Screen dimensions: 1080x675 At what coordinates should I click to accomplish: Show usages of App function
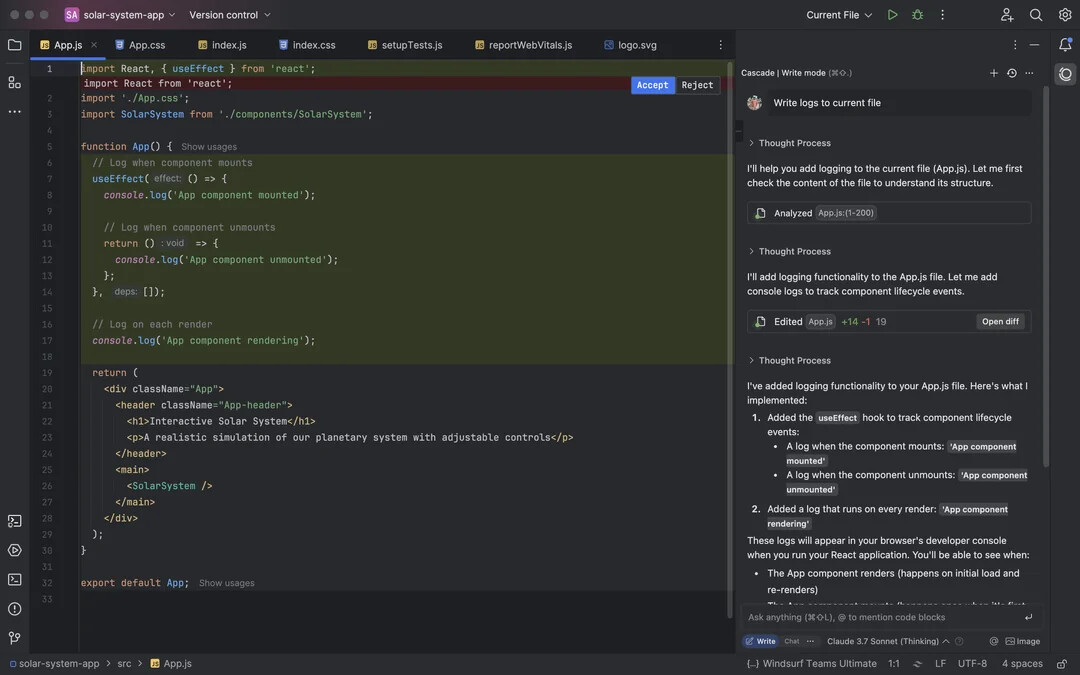click(x=209, y=147)
